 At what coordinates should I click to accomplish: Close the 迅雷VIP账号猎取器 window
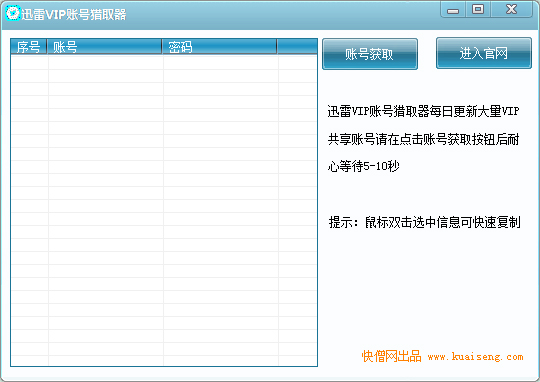point(511,9)
